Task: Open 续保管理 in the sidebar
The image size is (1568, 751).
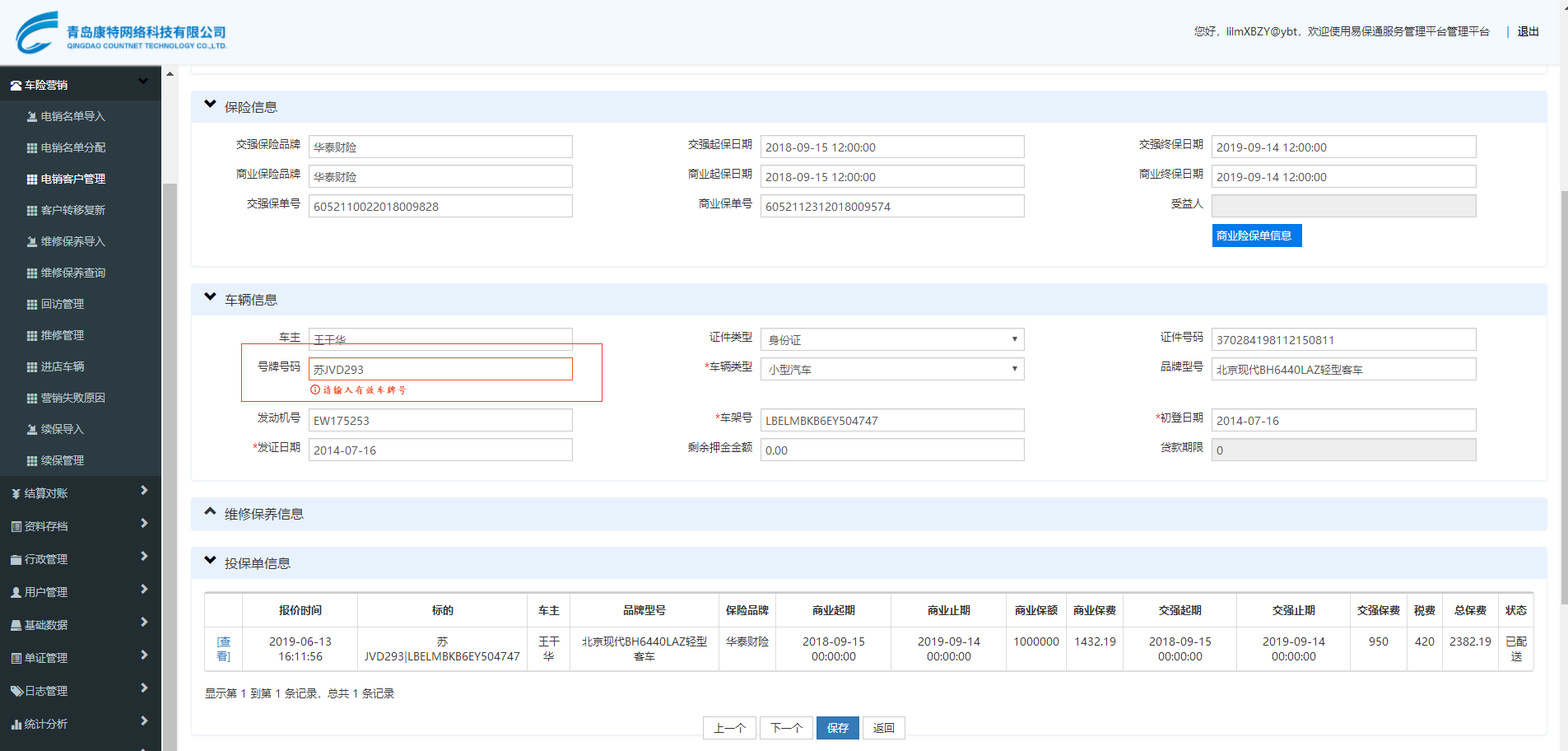Action: [x=63, y=461]
